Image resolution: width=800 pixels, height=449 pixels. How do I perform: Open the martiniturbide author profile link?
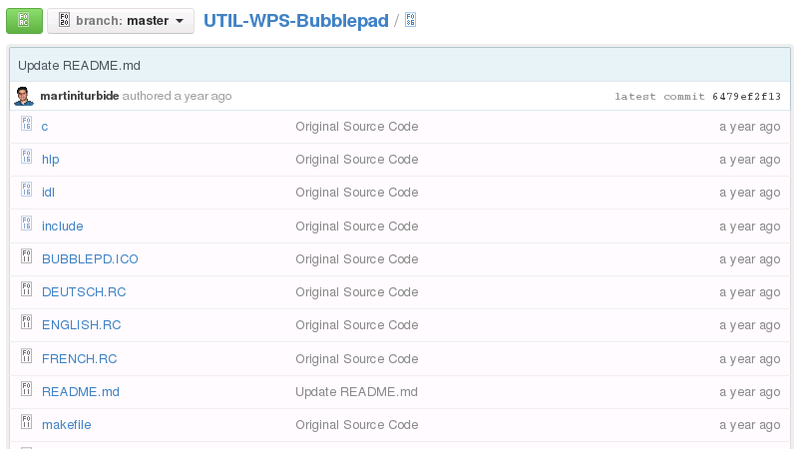(80, 96)
